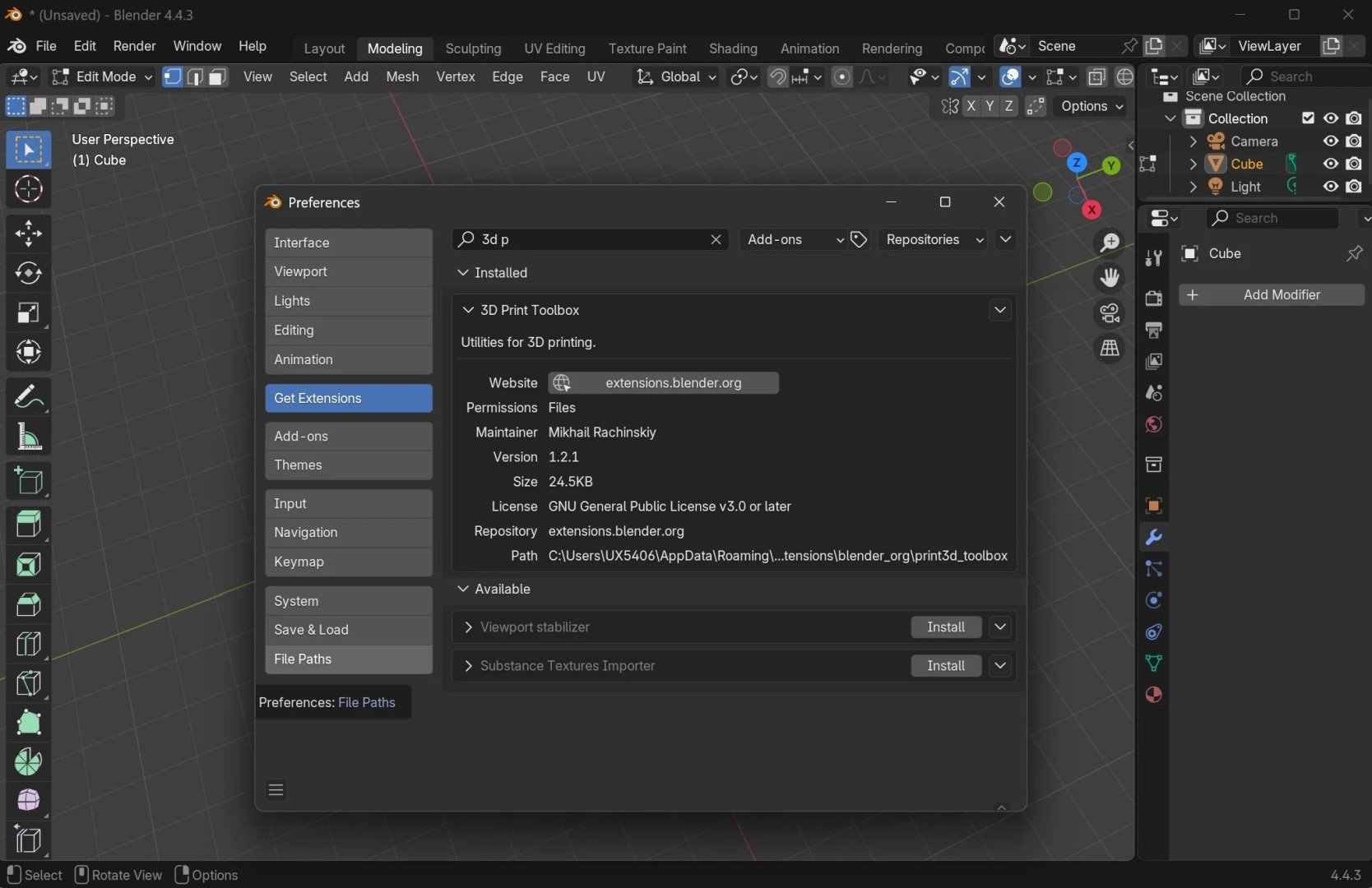Open the World properties tab
This screenshot has width=1372, height=888.
(x=1153, y=424)
